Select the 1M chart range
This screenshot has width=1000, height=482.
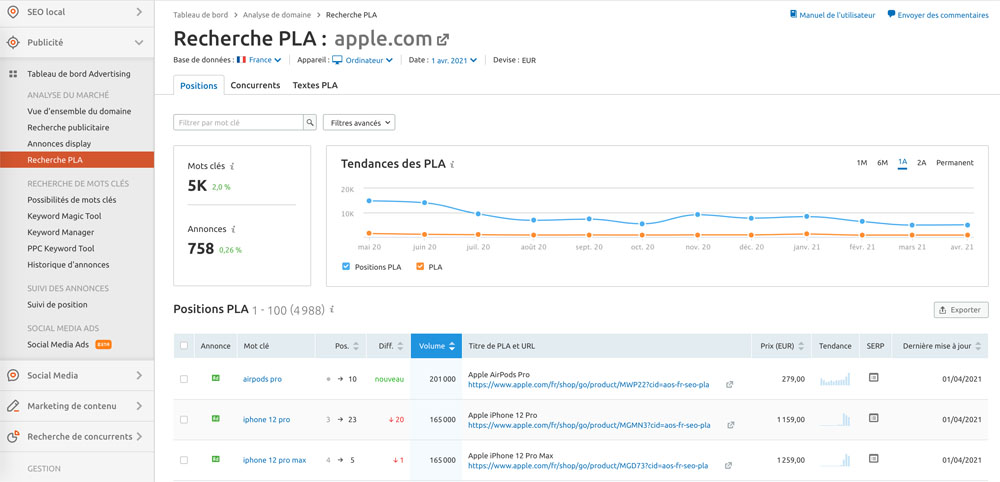coord(862,163)
